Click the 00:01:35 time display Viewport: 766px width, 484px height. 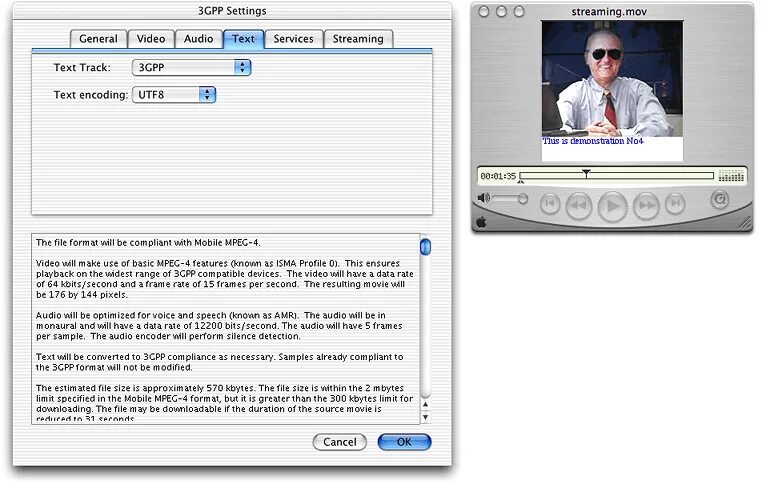click(498, 176)
